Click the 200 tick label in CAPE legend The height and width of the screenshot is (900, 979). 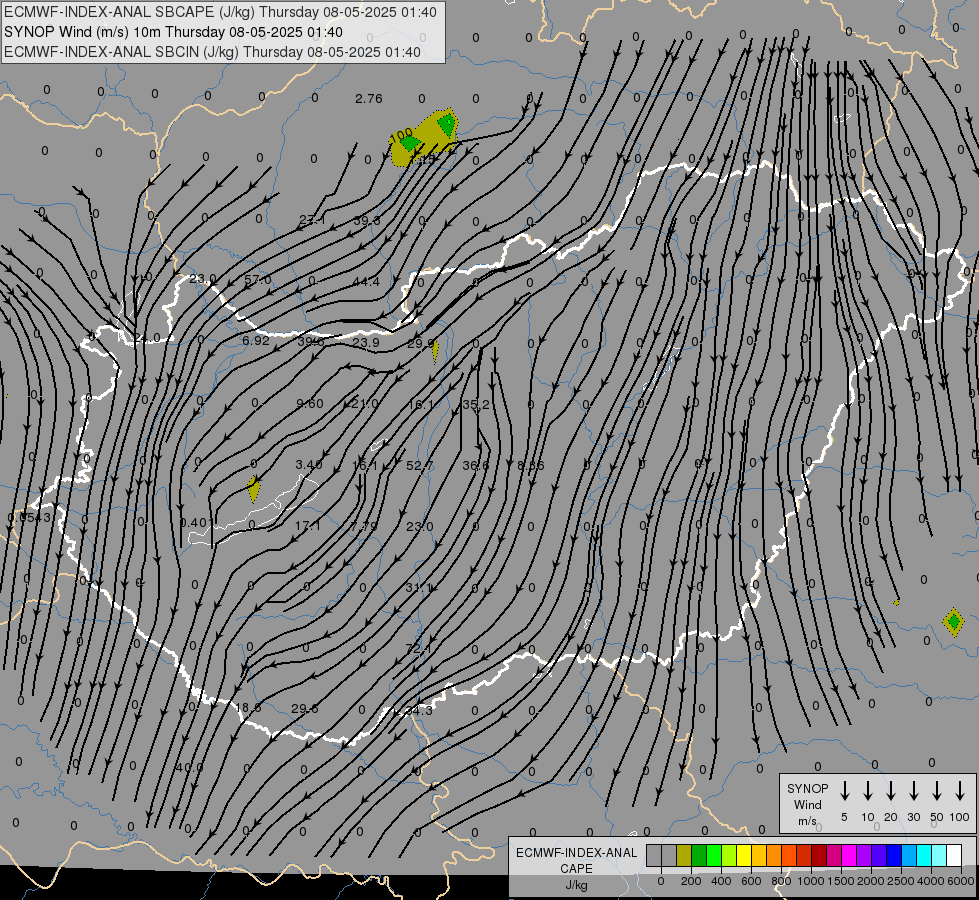tap(691, 881)
